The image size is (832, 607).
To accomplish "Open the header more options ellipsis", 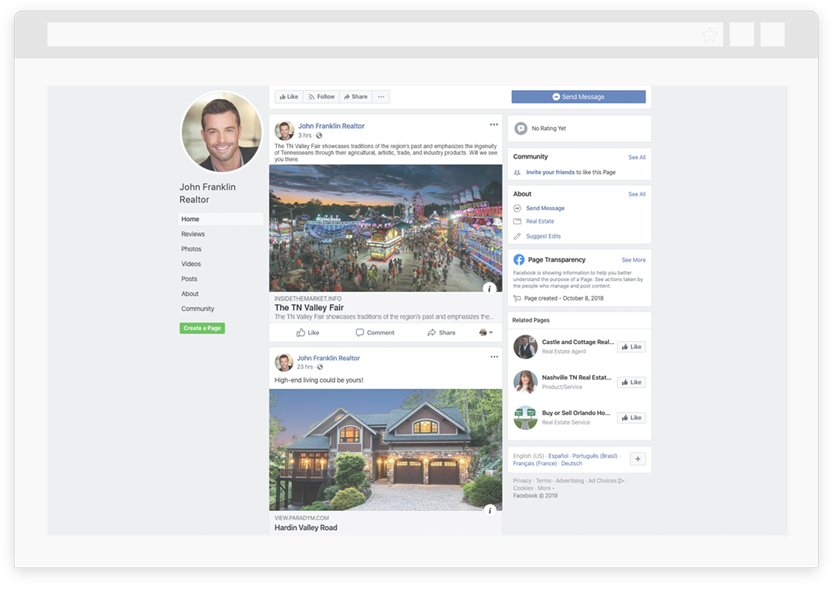I will [x=381, y=97].
